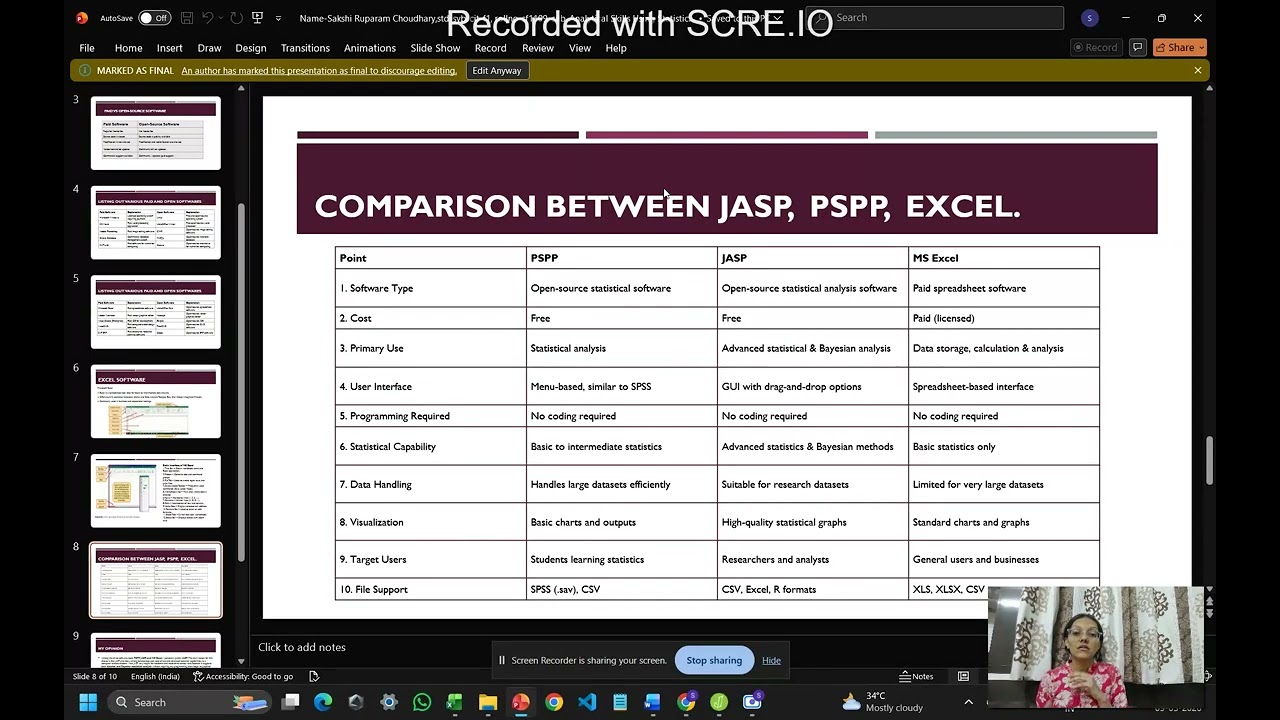Open WhatsApp from the taskbar
This screenshot has width=1280, height=720.
click(x=422, y=702)
